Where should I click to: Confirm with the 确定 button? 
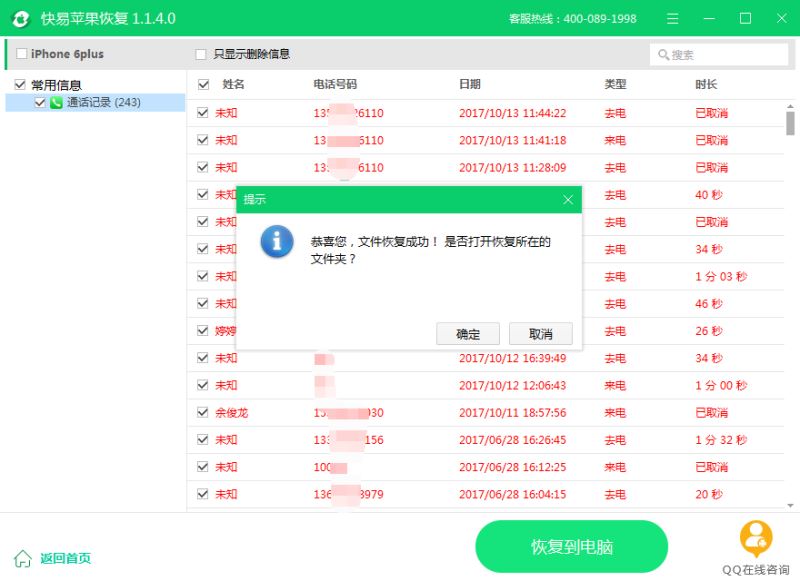pyautogui.click(x=467, y=333)
